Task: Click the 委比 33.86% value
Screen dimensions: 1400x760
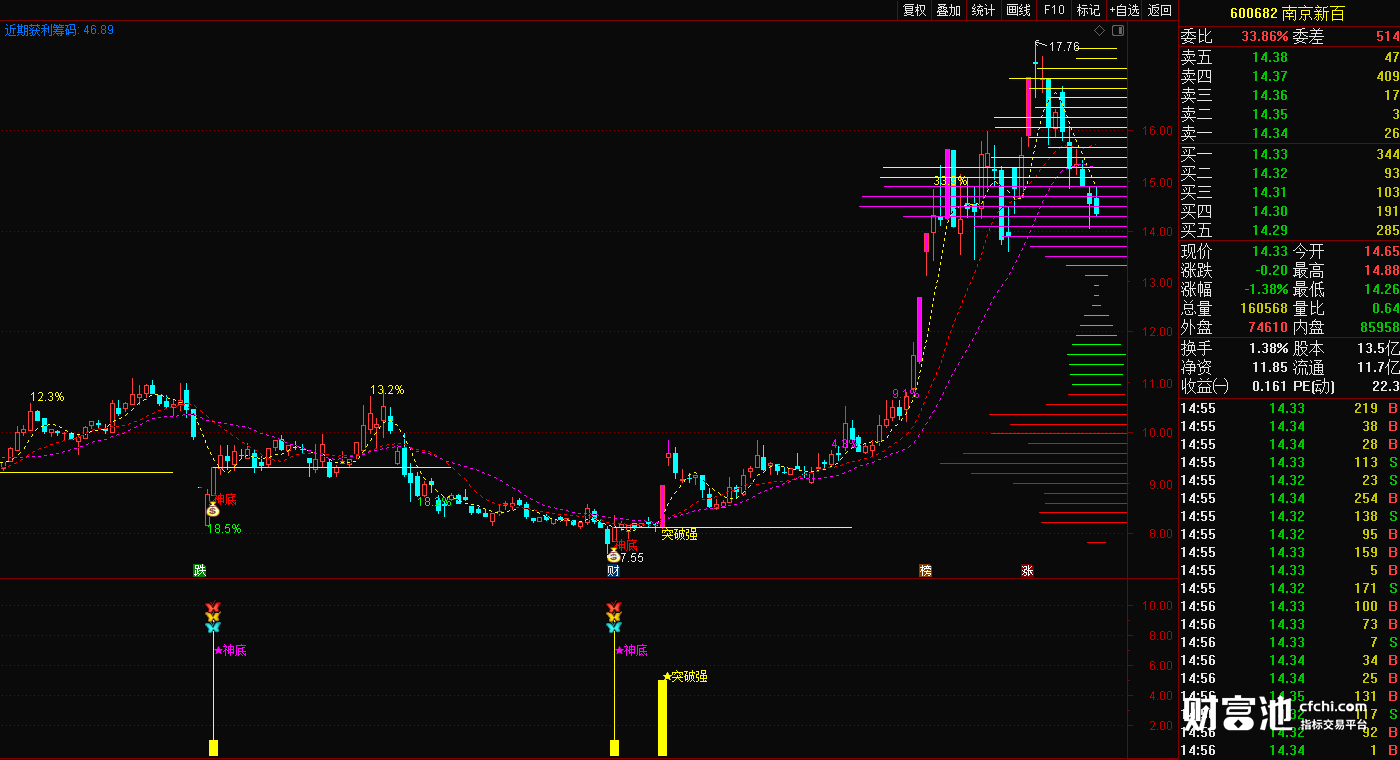Action: pos(1265,37)
